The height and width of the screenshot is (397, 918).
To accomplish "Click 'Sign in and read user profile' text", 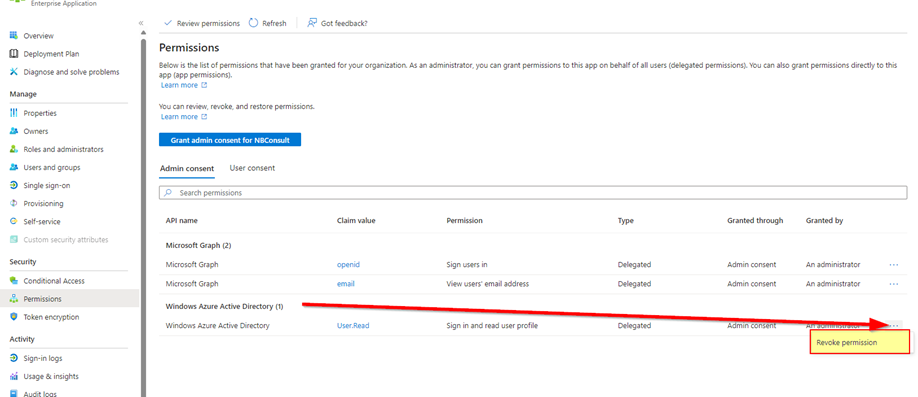I will point(492,326).
